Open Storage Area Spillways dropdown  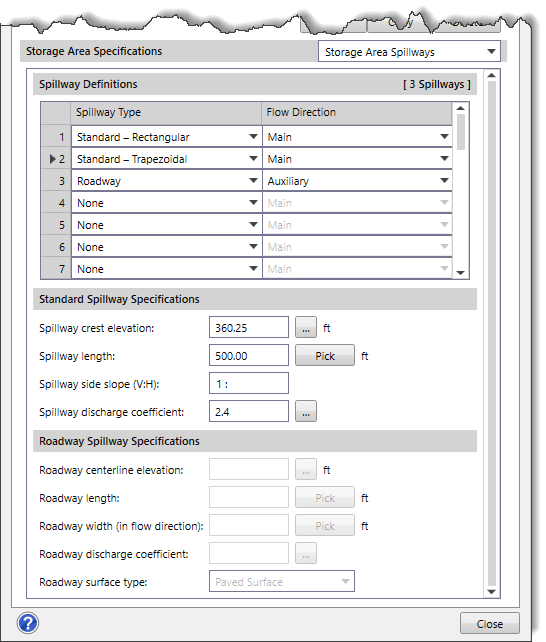tap(409, 52)
